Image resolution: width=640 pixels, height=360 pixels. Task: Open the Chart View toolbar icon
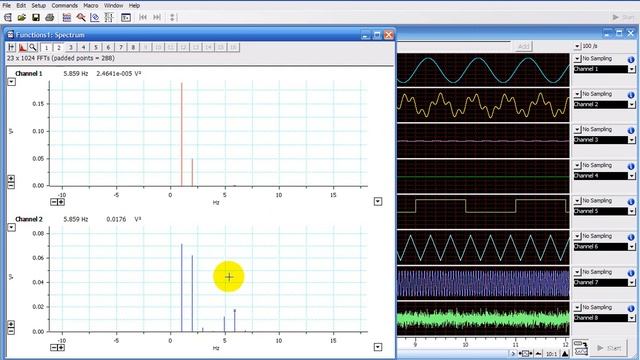[x=67, y=17]
